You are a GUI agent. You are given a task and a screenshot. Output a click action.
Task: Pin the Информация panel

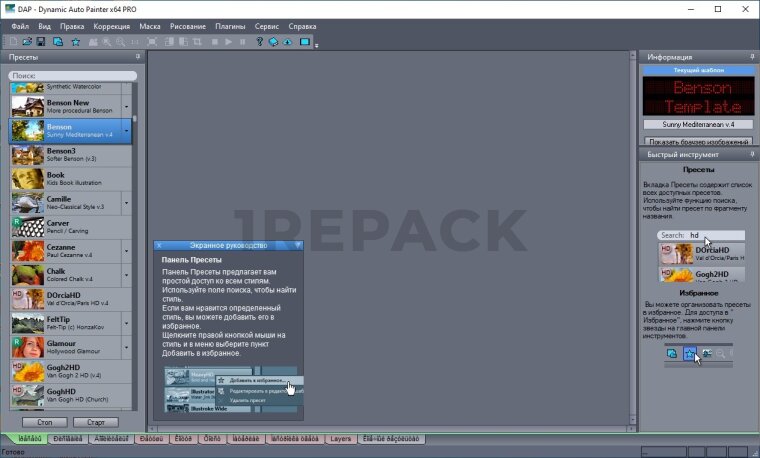[x=751, y=58]
